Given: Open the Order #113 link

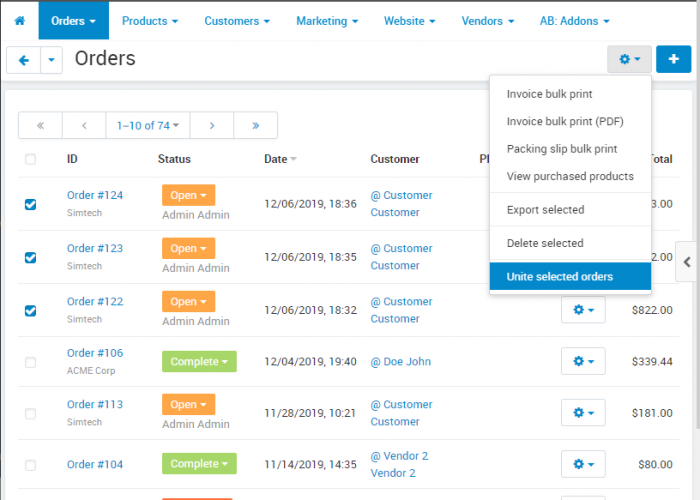Looking at the screenshot, I should (x=95, y=404).
